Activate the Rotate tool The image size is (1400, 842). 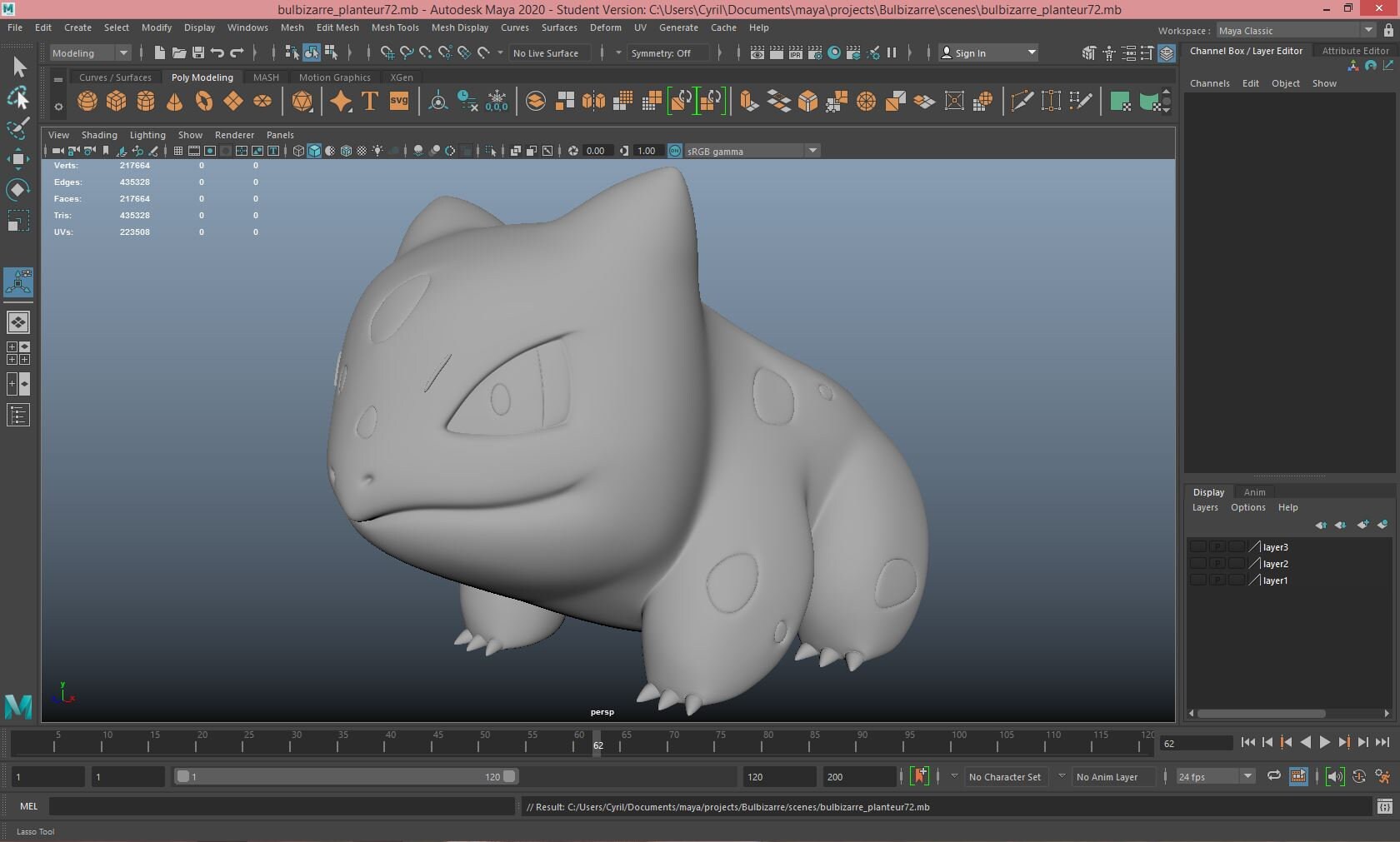click(18, 190)
